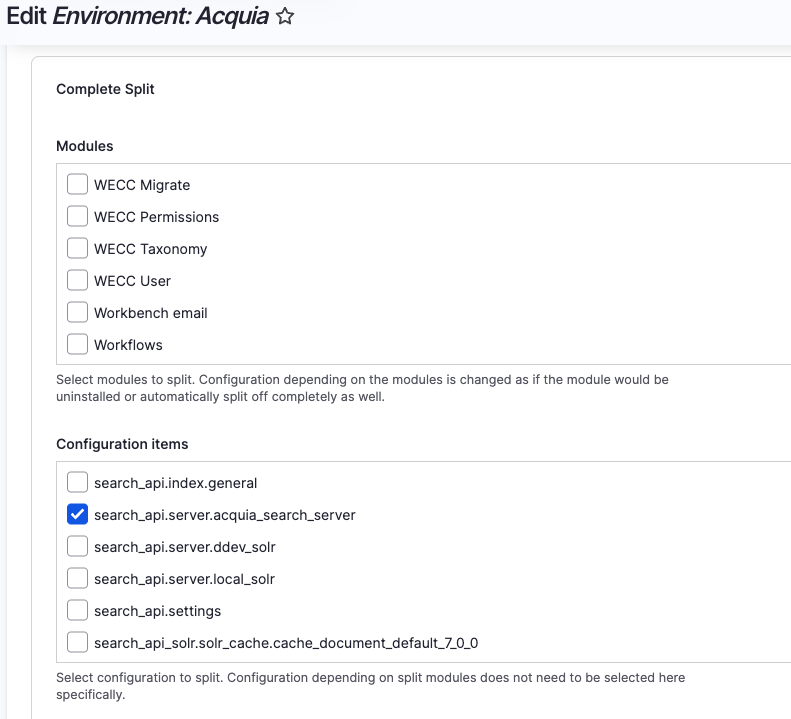The width and height of the screenshot is (791, 719).
Task: Toggle the search_api.settings checkbox
Action: coord(77,610)
